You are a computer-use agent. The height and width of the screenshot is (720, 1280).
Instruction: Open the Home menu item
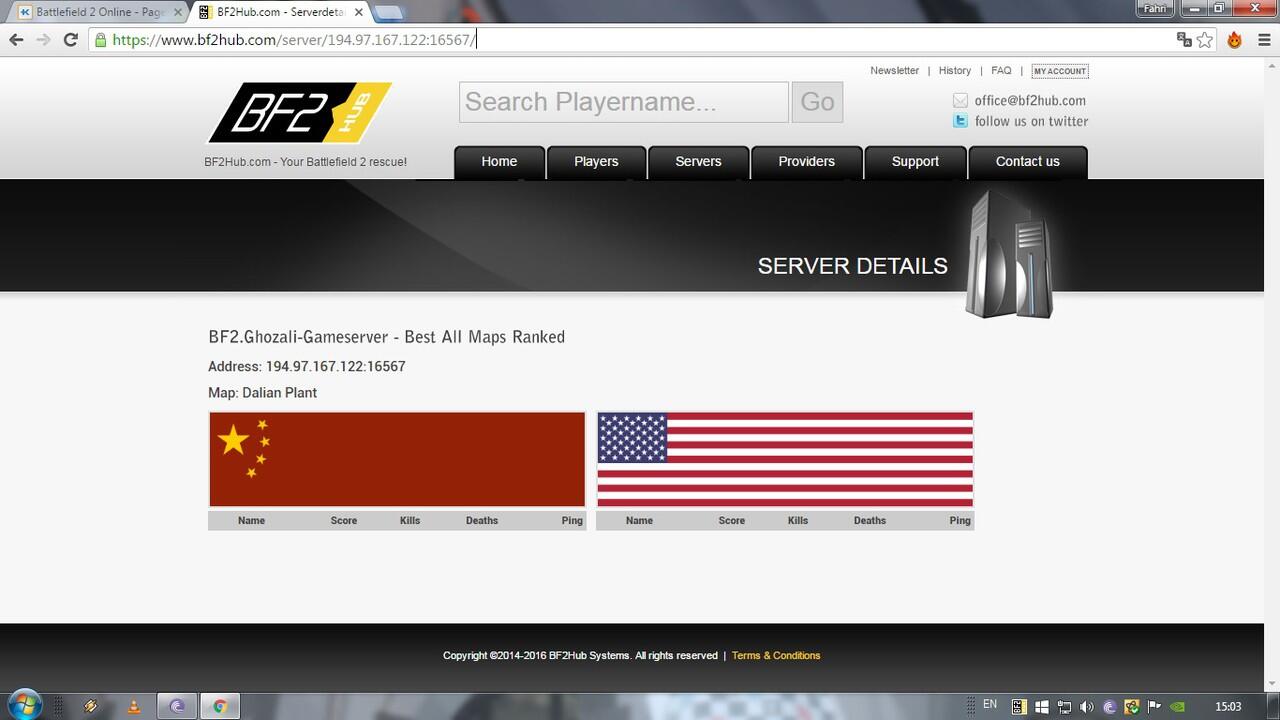click(x=499, y=162)
